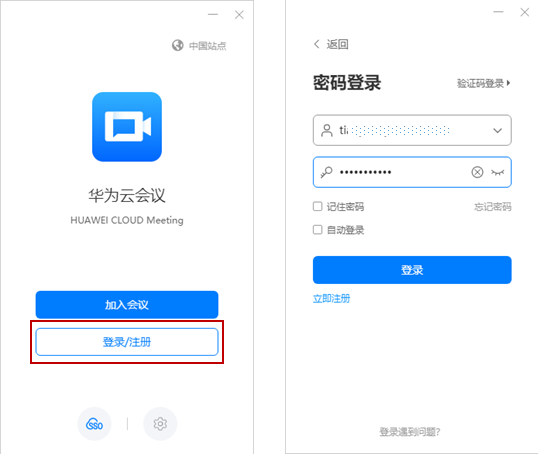Click 加入会议 button

tap(127, 305)
